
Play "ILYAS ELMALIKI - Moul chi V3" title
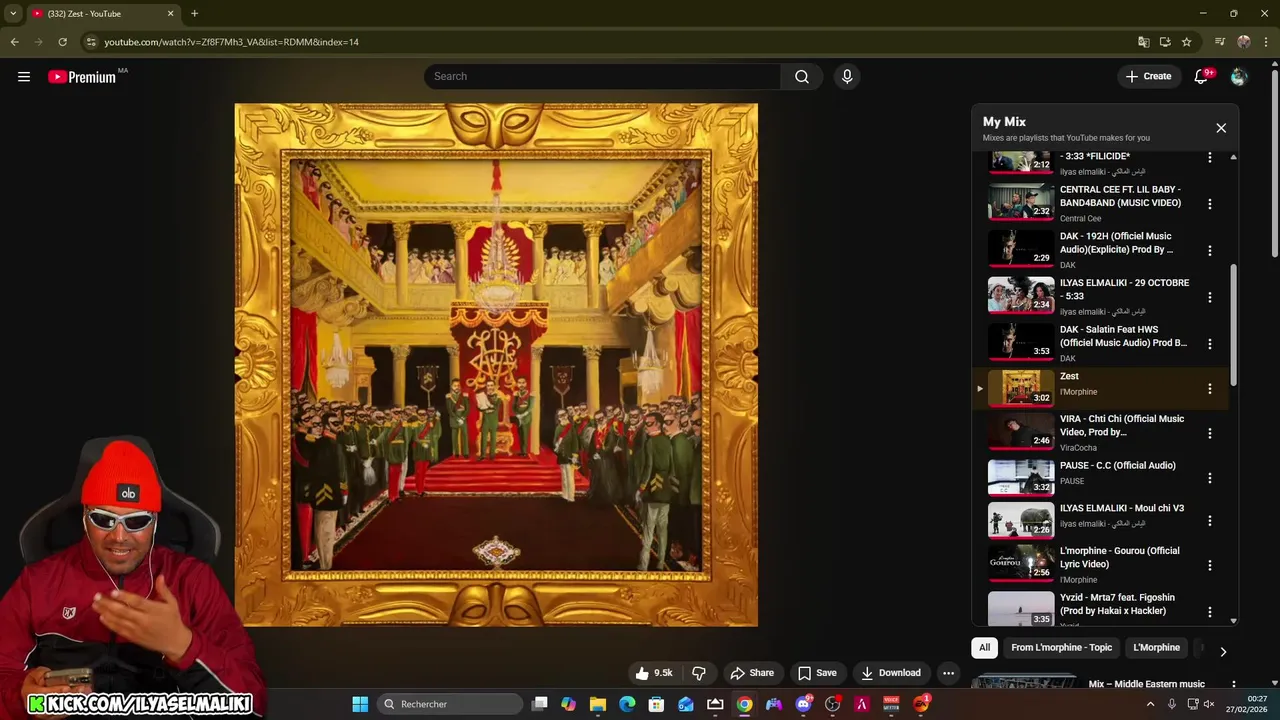coord(1122,508)
